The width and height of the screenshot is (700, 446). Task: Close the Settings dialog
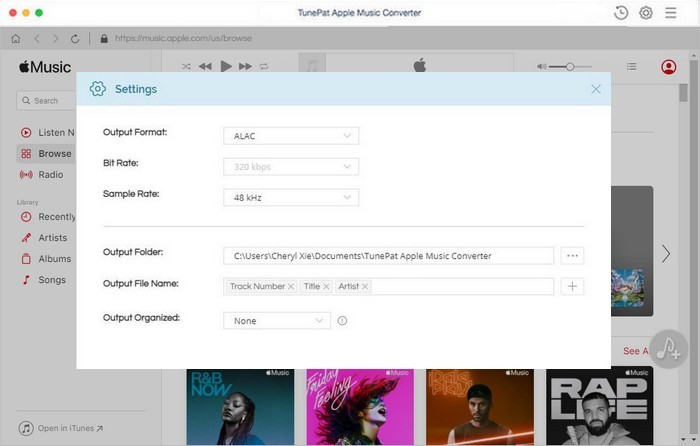point(596,89)
